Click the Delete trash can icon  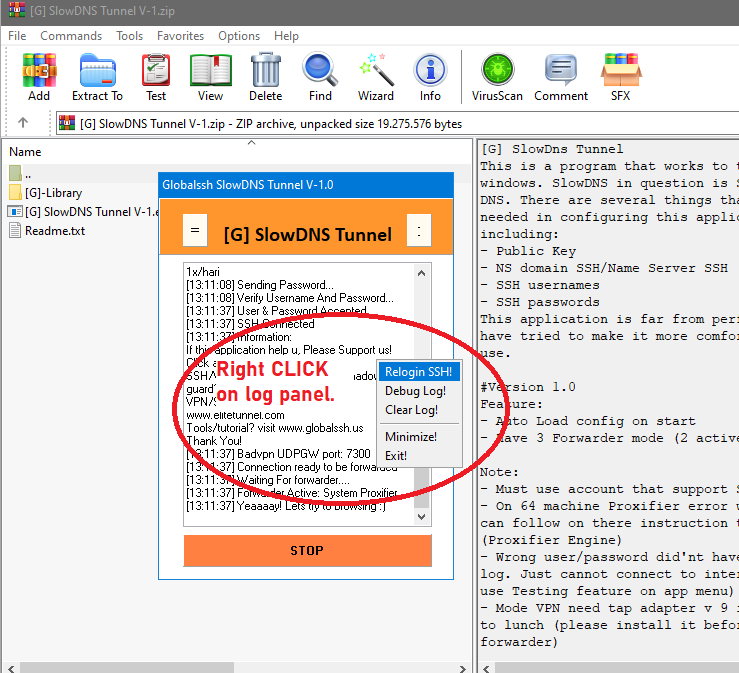(265, 70)
